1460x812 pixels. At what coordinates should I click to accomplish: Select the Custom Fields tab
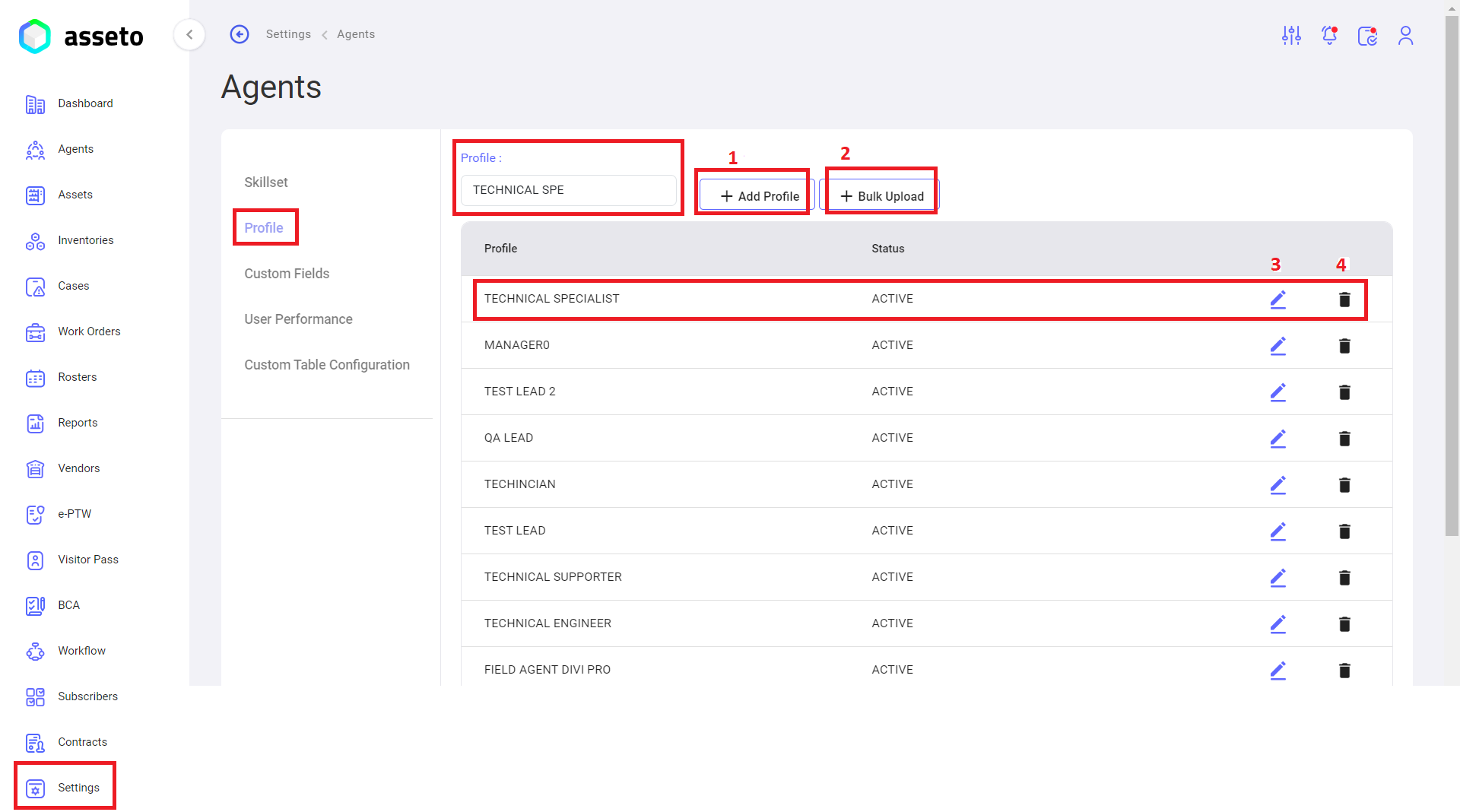click(x=287, y=274)
